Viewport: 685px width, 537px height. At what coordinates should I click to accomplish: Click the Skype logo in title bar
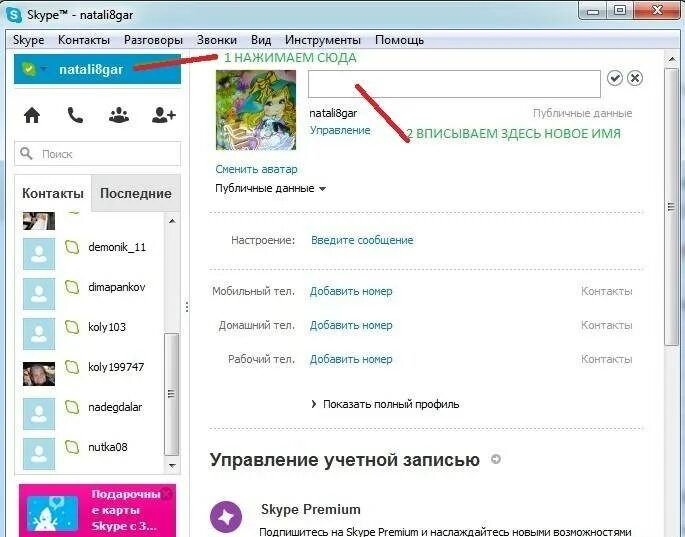pos(14,15)
